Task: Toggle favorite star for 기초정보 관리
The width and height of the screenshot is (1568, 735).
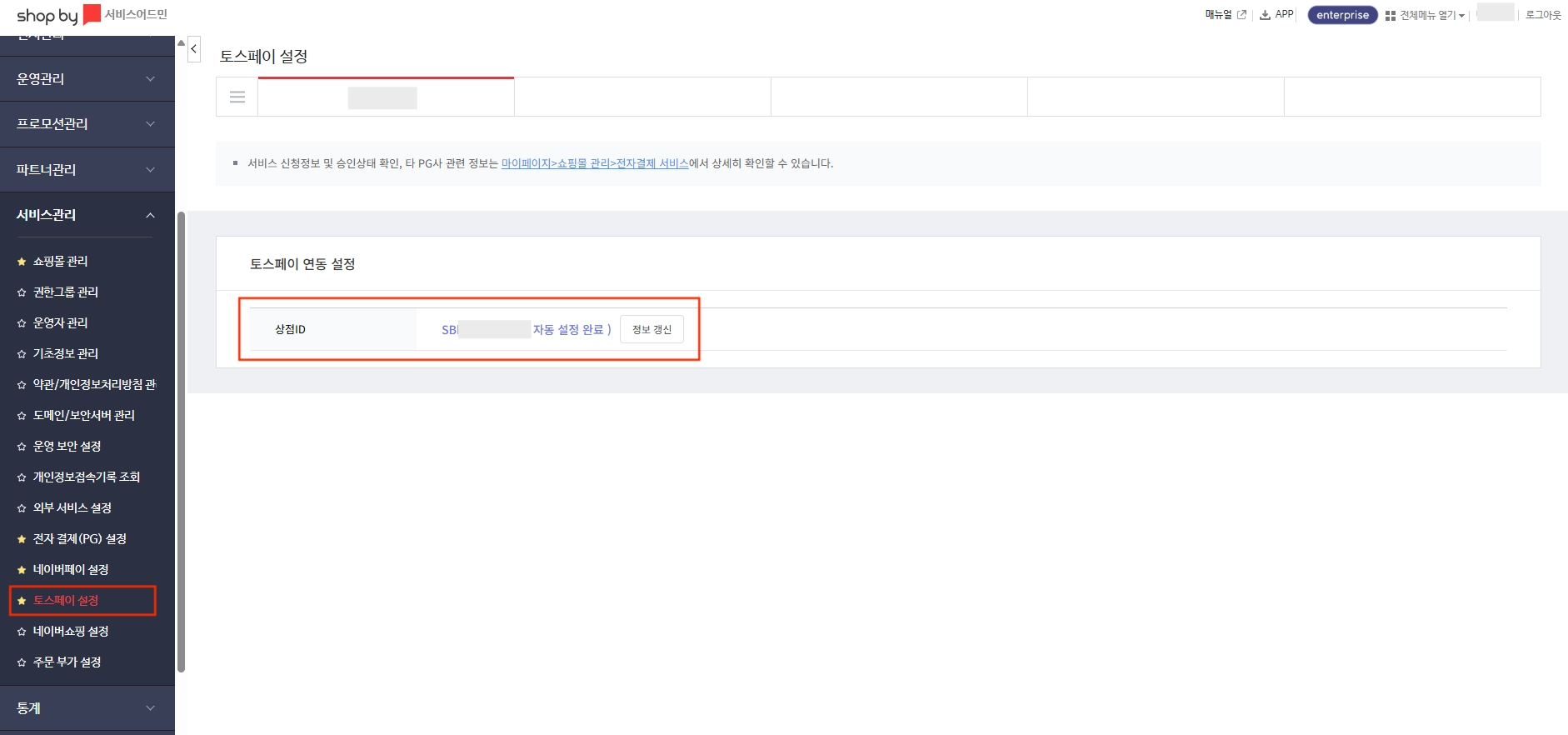Action: [x=22, y=354]
